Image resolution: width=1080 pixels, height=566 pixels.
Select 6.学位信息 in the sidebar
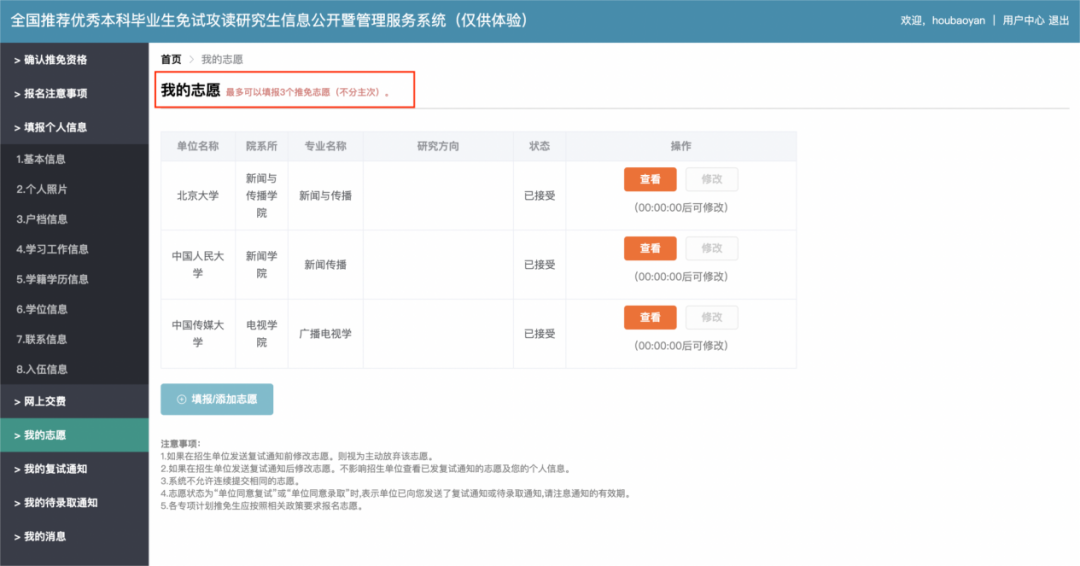(x=74, y=310)
